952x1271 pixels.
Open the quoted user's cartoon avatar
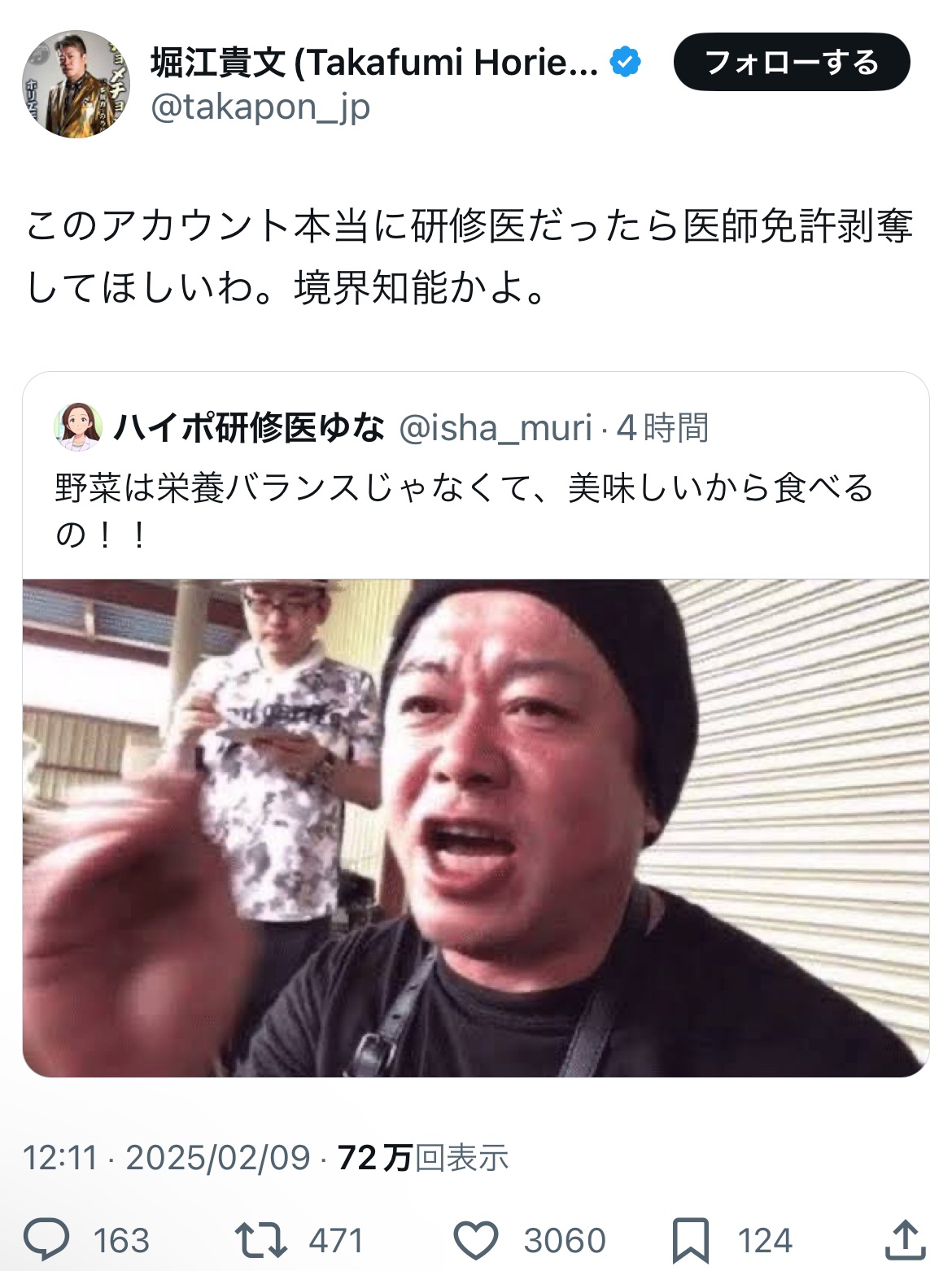coord(78,426)
